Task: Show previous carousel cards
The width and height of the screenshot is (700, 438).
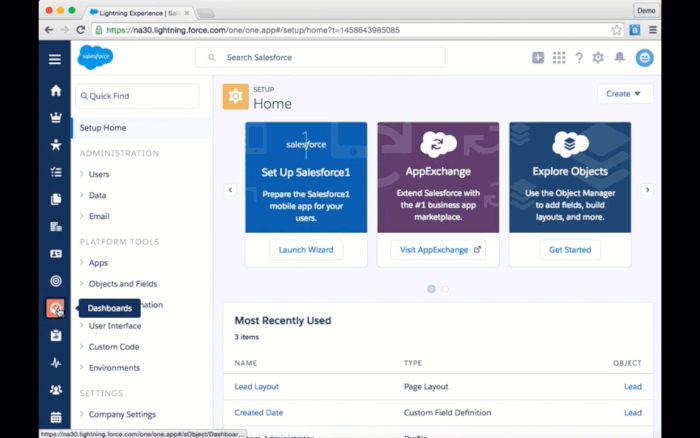Action: click(x=230, y=190)
